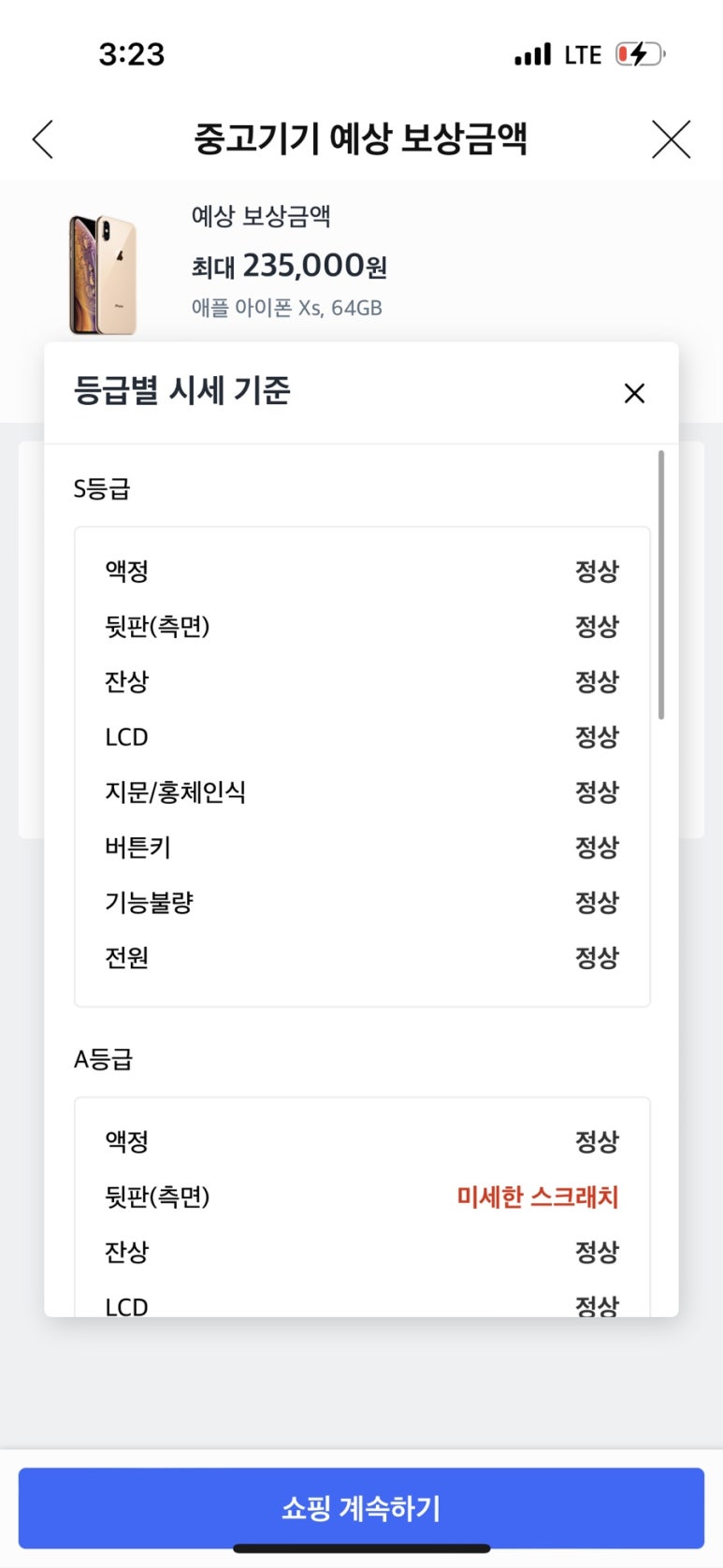
Task: Close the 등급별 시세 기준 popup
Action: pyautogui.click(x=634, y=393)
